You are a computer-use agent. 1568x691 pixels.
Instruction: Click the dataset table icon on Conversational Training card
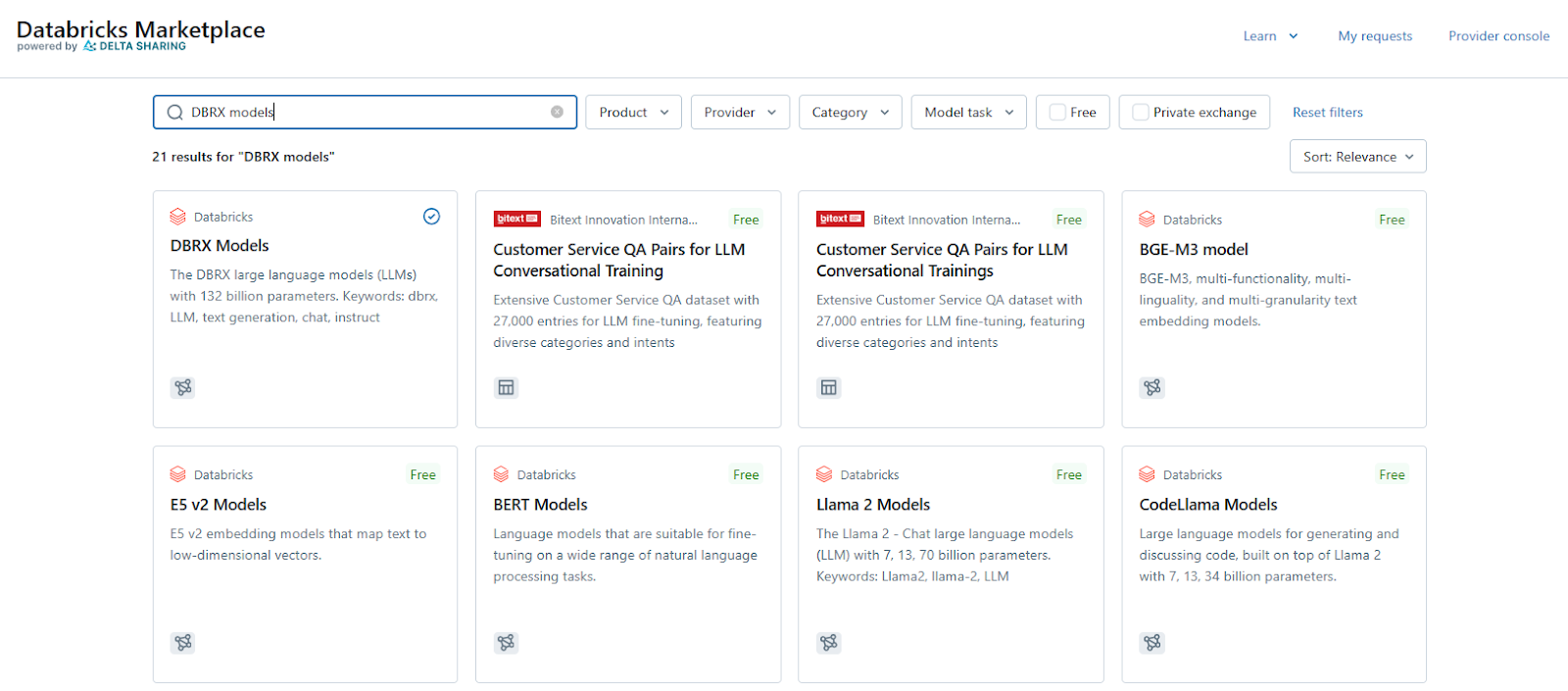click(x=506, y=387)
